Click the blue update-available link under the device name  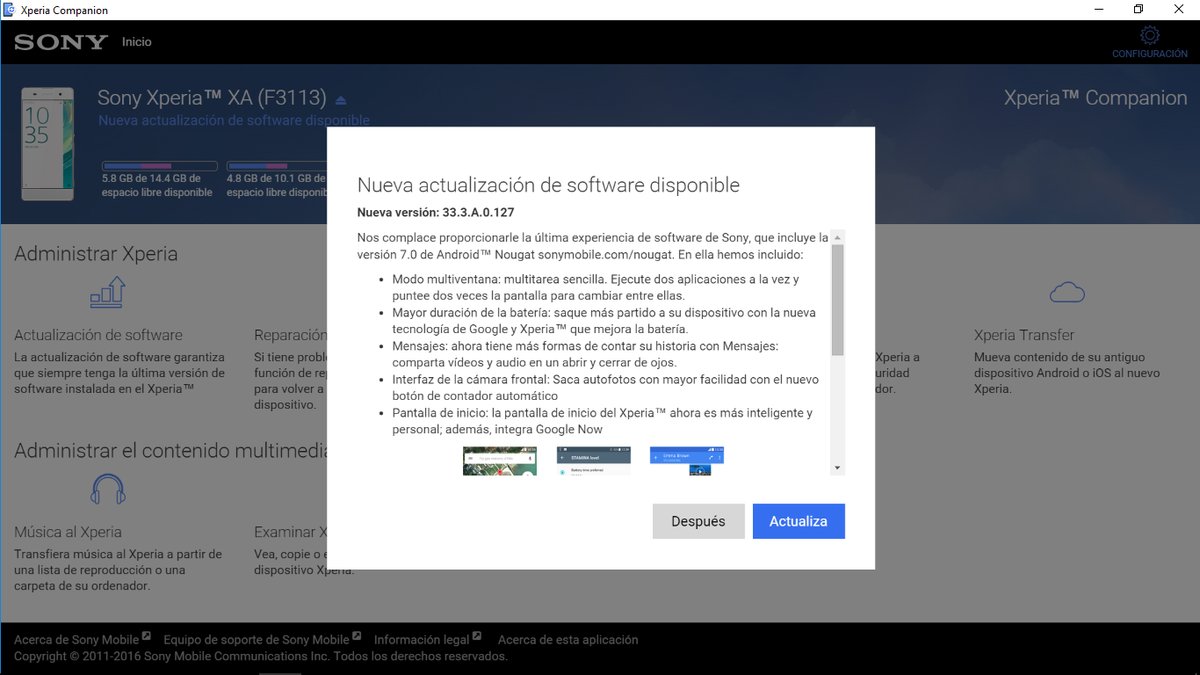234,120
